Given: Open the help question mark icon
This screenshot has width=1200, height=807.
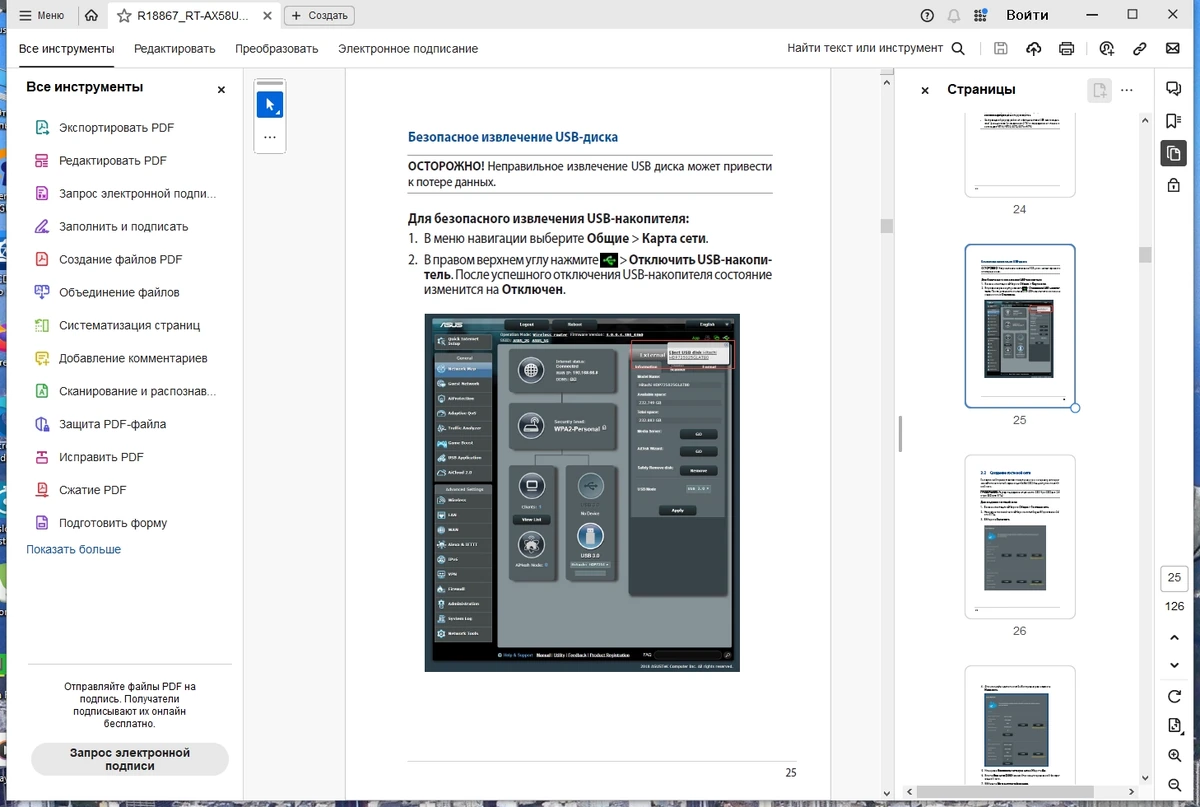Looking at the screenshot, I should coord(927,15).
